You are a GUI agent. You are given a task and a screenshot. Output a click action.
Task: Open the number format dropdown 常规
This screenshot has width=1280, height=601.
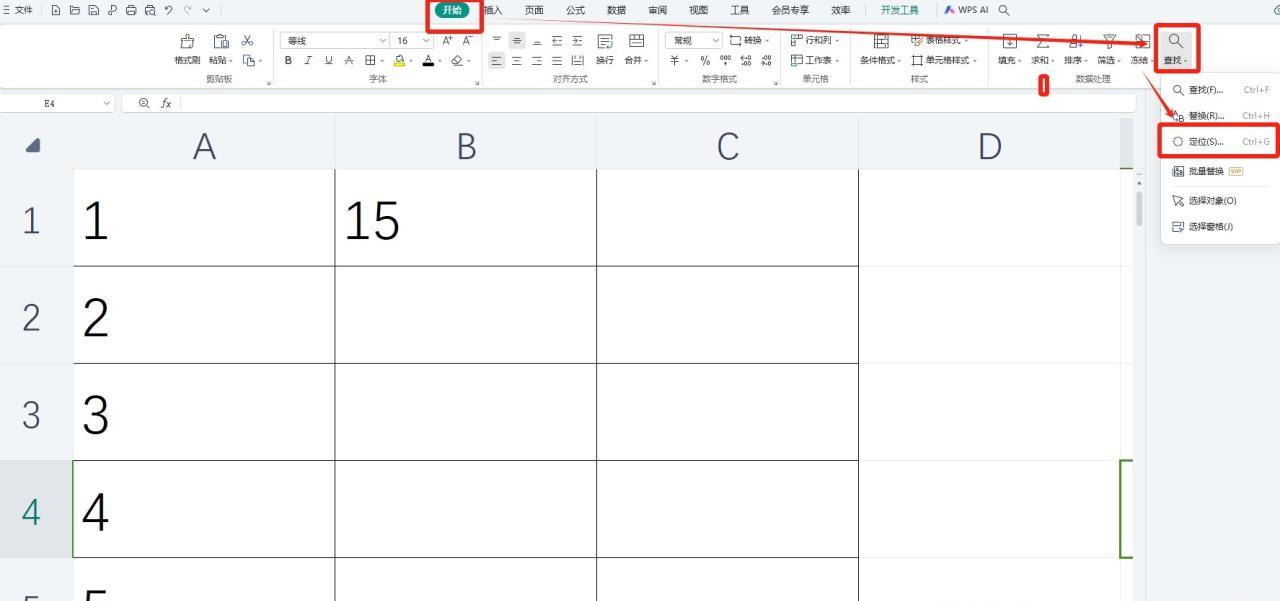693,41
